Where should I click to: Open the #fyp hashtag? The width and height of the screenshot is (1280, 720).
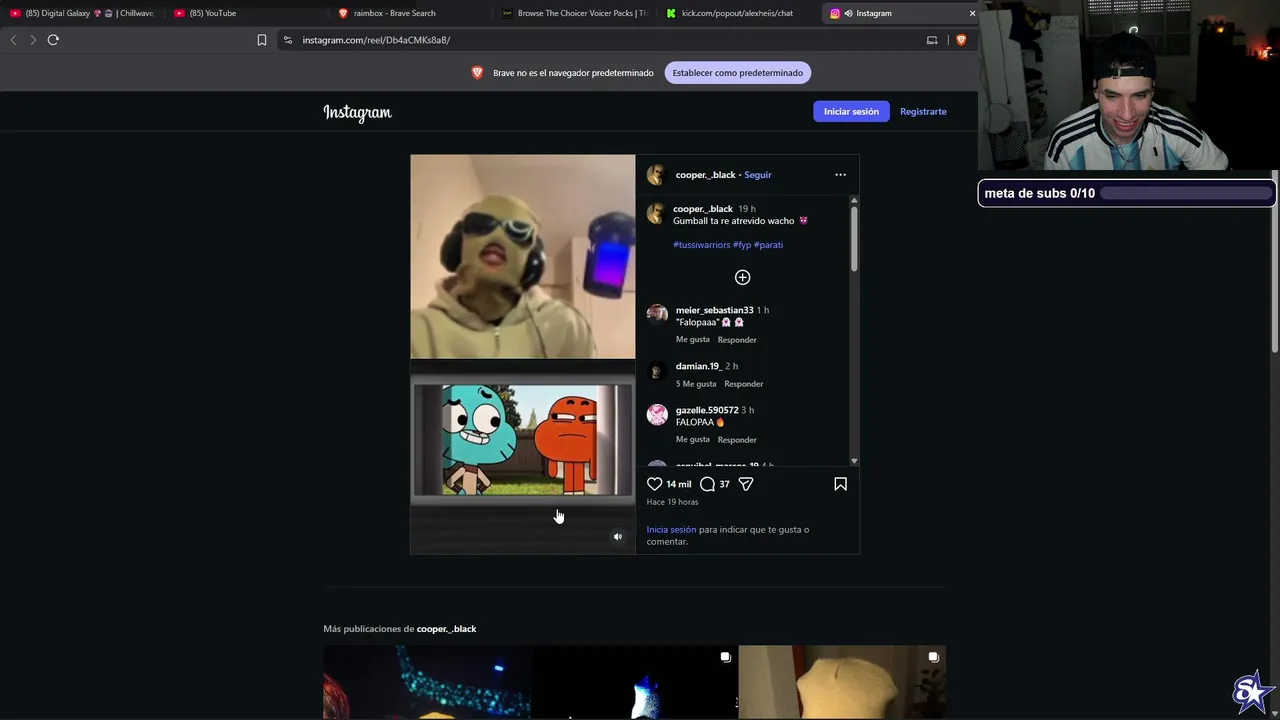(x=742, y=245)
